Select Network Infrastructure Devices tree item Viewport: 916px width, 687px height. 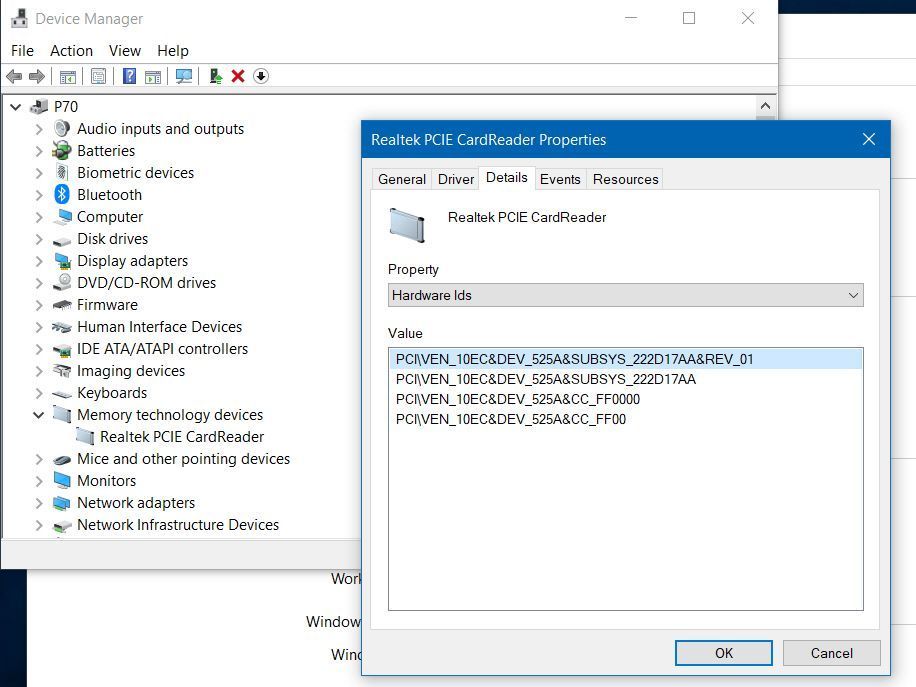point(178,525)
